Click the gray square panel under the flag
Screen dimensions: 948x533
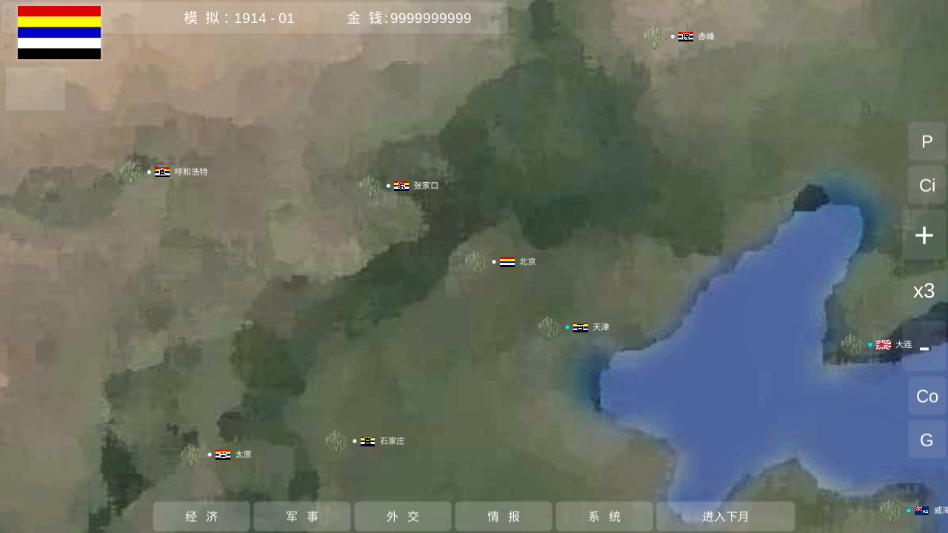tap(35, 89)
